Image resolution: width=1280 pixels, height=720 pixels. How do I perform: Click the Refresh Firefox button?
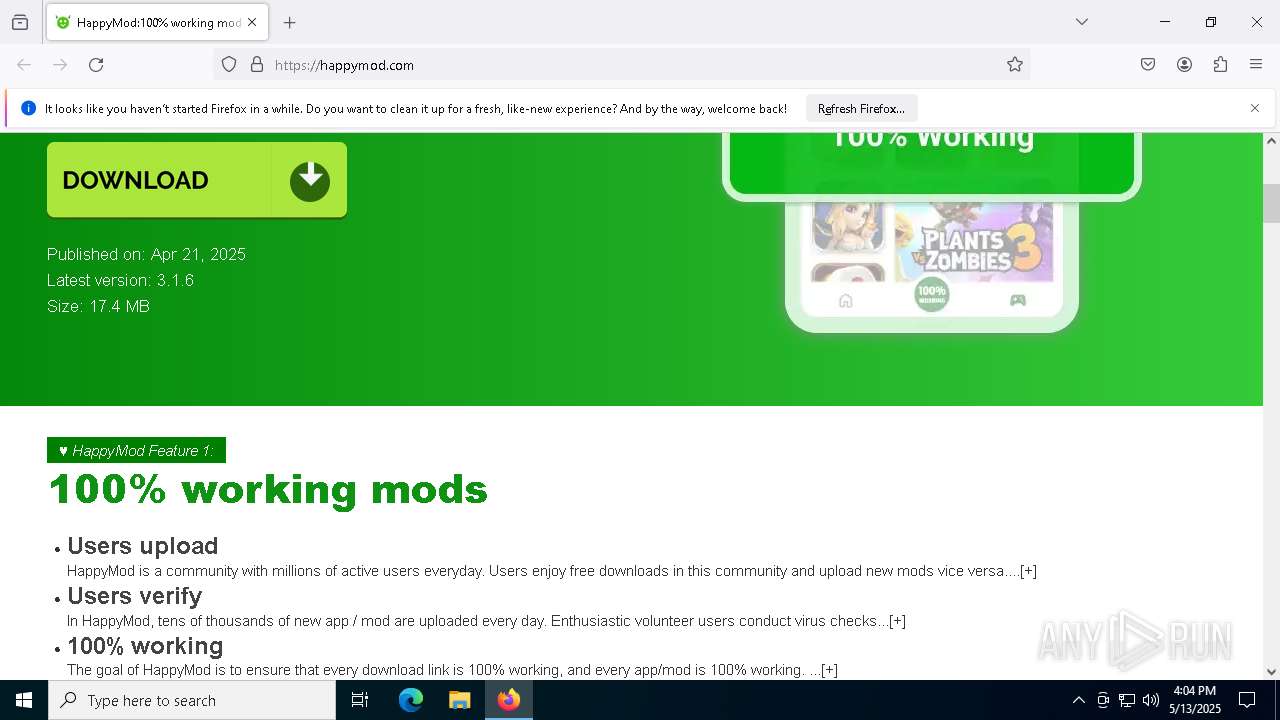click(x=861, y=109)
